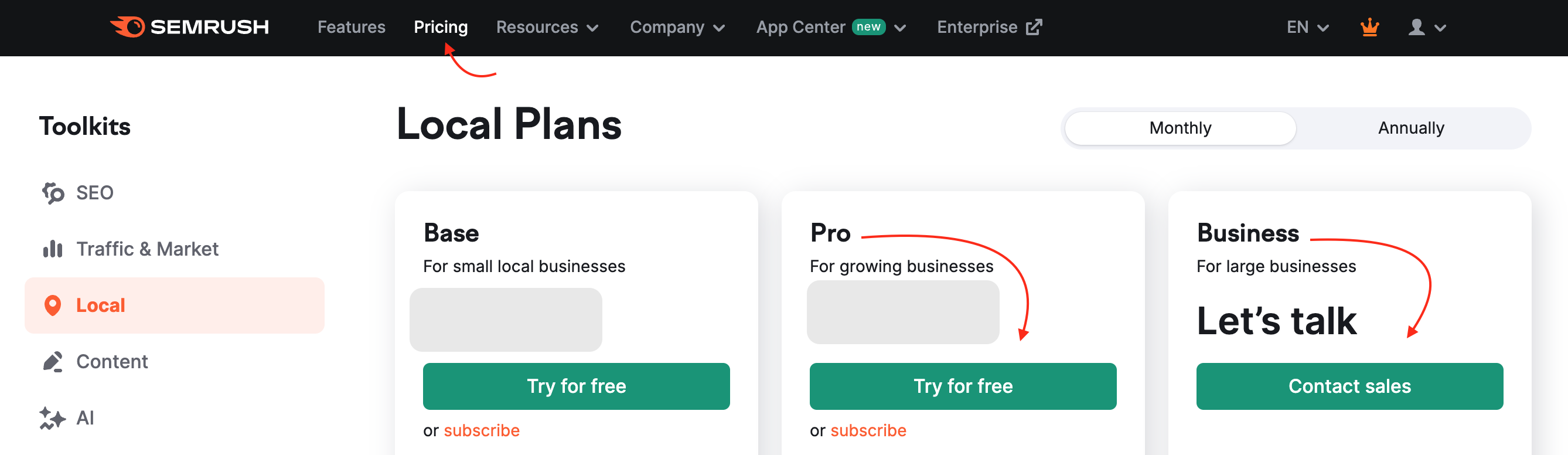The image size is (1568, 455).
Task: Open Enterprise via its external link icon
Action: (x=1036, y=27)
